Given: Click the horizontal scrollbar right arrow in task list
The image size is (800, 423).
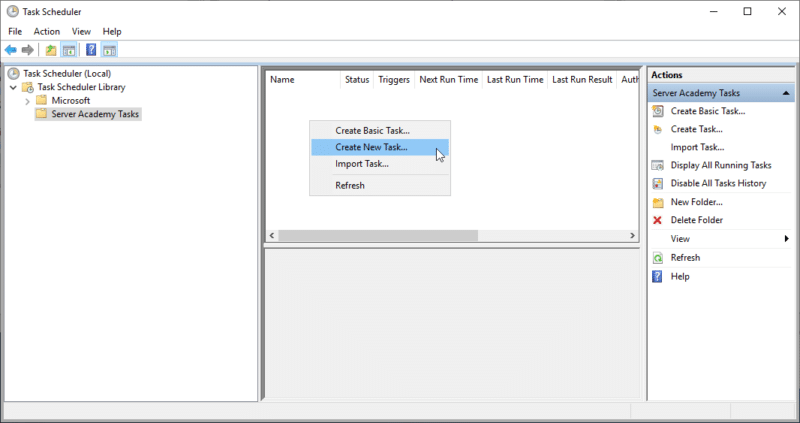Looking at the screenshot, I should 632,236.
